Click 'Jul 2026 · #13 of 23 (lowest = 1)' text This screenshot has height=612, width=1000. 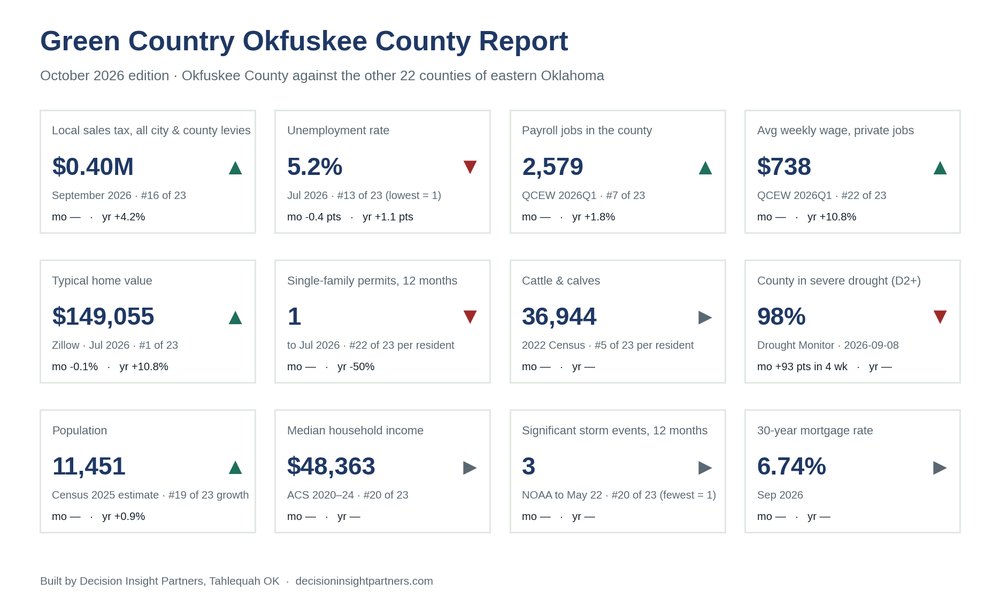pos(364,195)
